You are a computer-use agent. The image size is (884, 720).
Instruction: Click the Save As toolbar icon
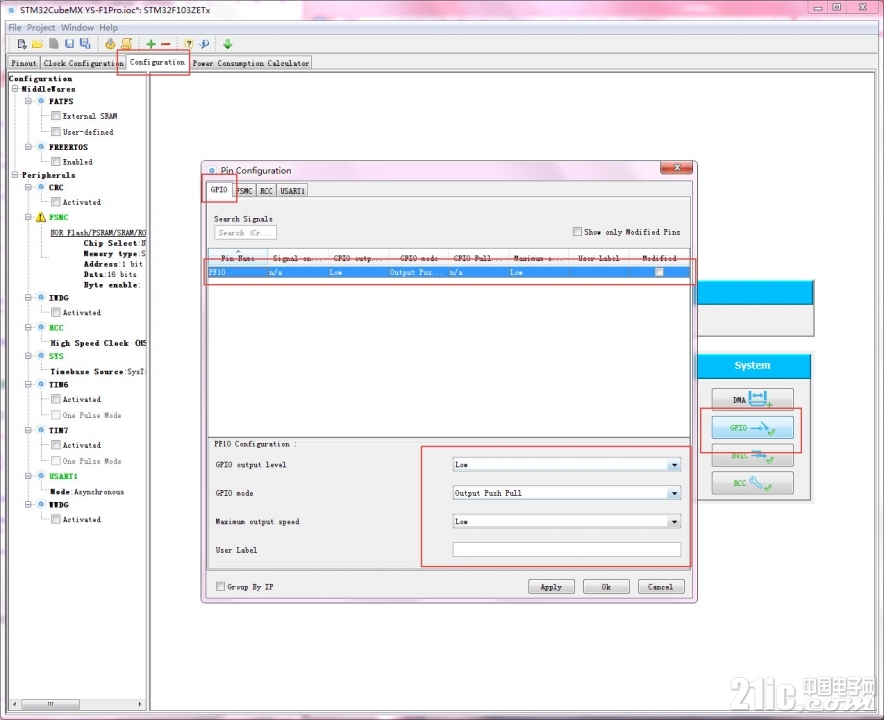(85, 44)
